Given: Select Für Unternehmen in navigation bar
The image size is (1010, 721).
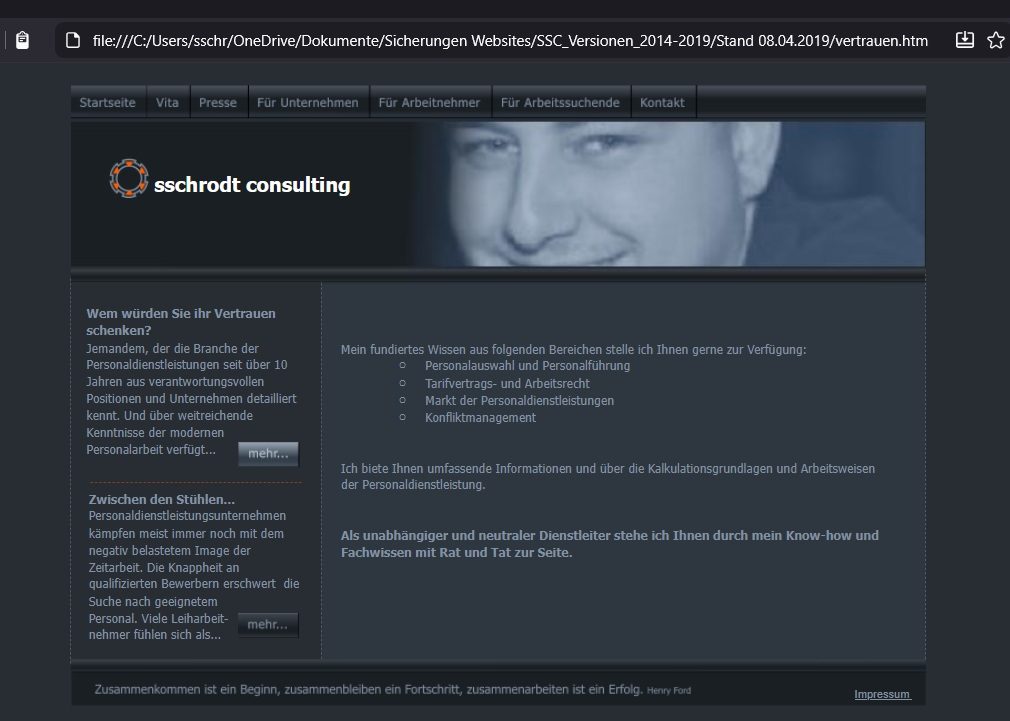Looking at the screenshot, I should [x=307, y=102].
